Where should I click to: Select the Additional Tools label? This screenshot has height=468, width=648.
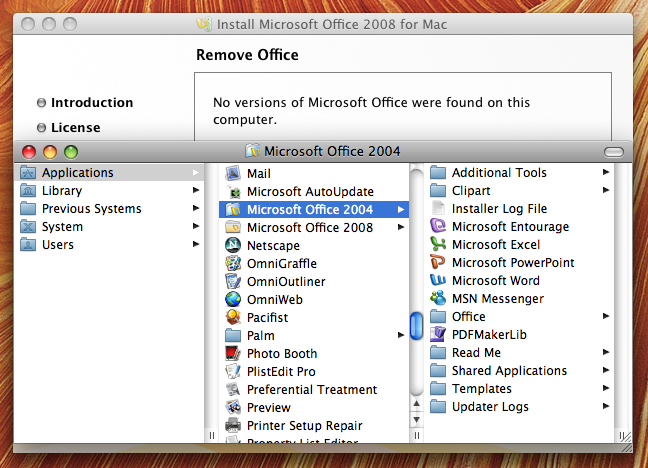pos(499,172)
